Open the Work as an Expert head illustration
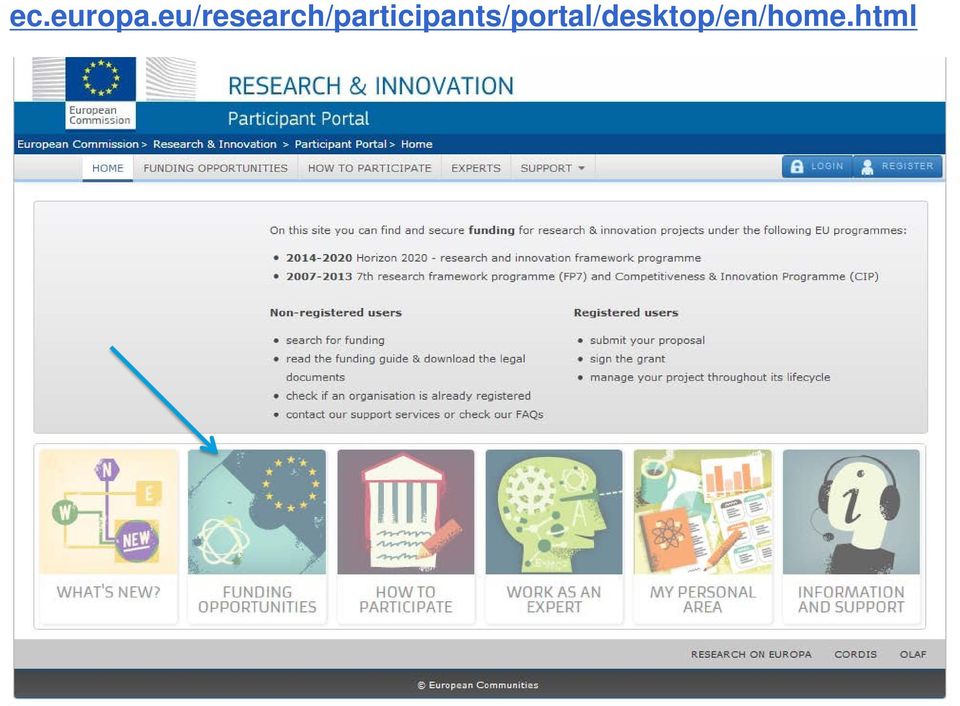 (x=554, y=512)
